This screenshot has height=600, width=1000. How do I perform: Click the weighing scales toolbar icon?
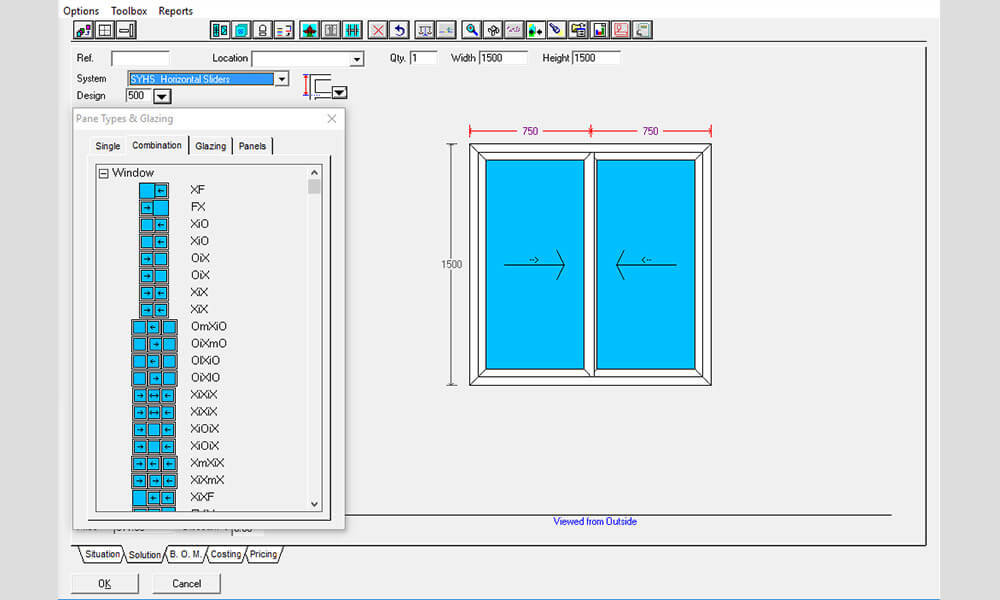click(x=426, y=30)
